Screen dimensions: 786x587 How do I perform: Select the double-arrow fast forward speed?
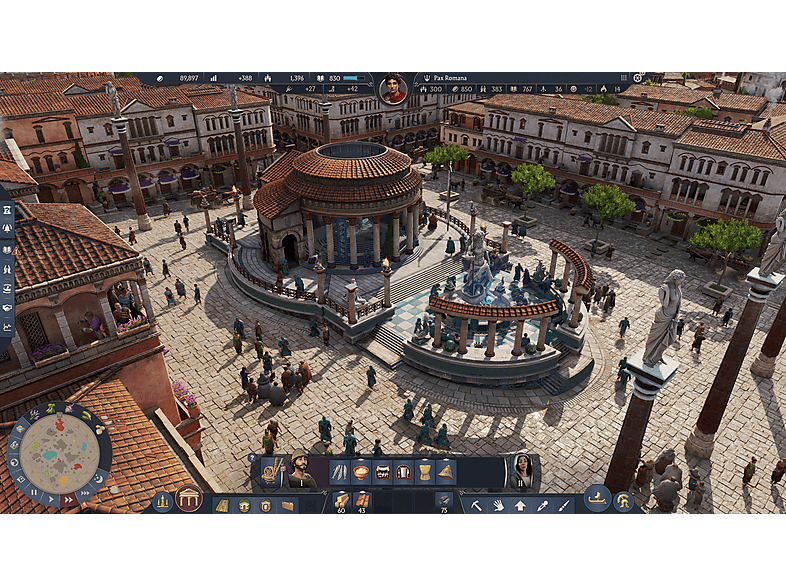[68, 499]
